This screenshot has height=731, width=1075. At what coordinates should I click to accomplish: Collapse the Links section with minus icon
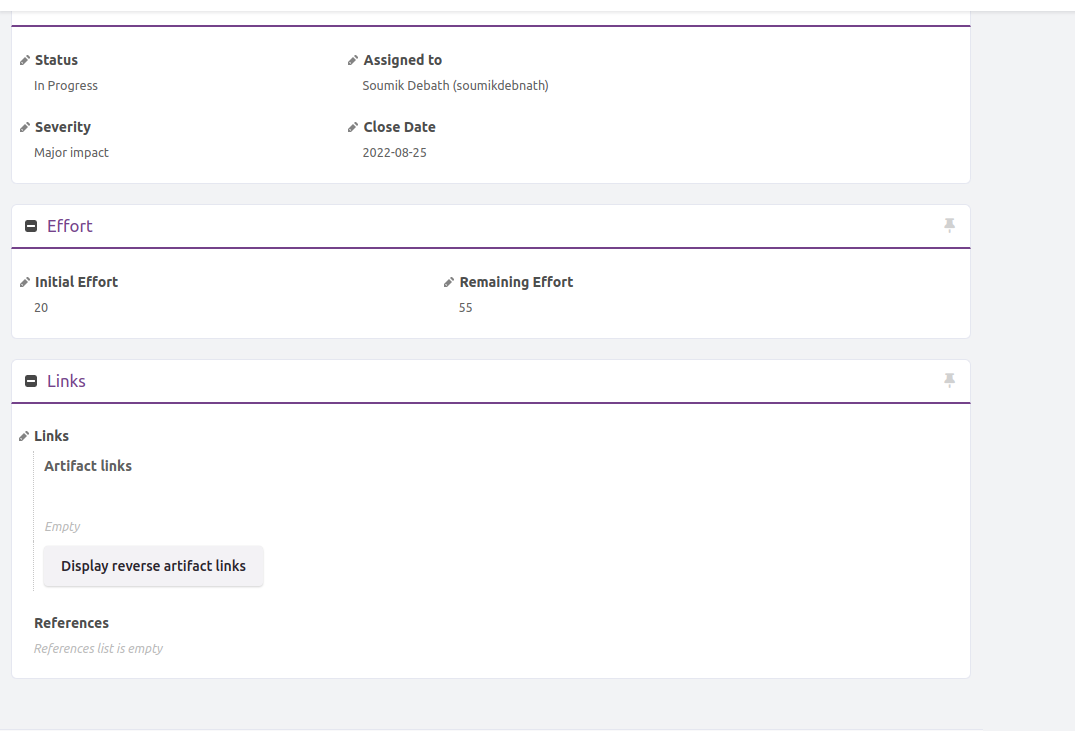tap(31, 381)
